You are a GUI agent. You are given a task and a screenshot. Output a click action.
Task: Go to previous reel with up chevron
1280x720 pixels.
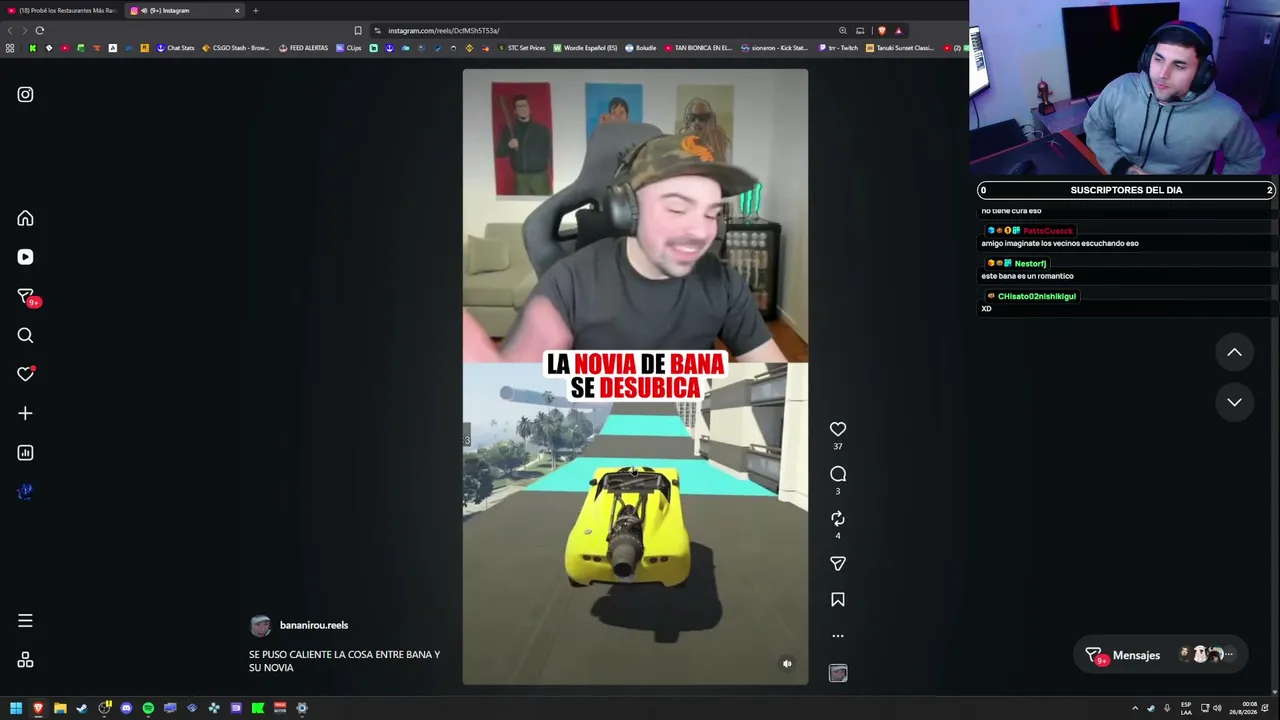[x=1234, y=352]
